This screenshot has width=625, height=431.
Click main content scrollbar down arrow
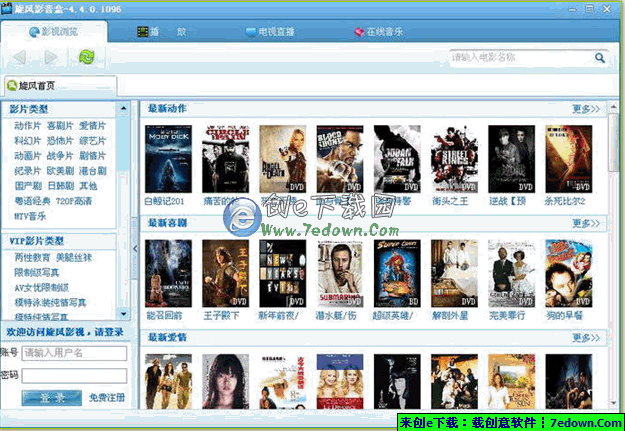(x=613, y=403)
